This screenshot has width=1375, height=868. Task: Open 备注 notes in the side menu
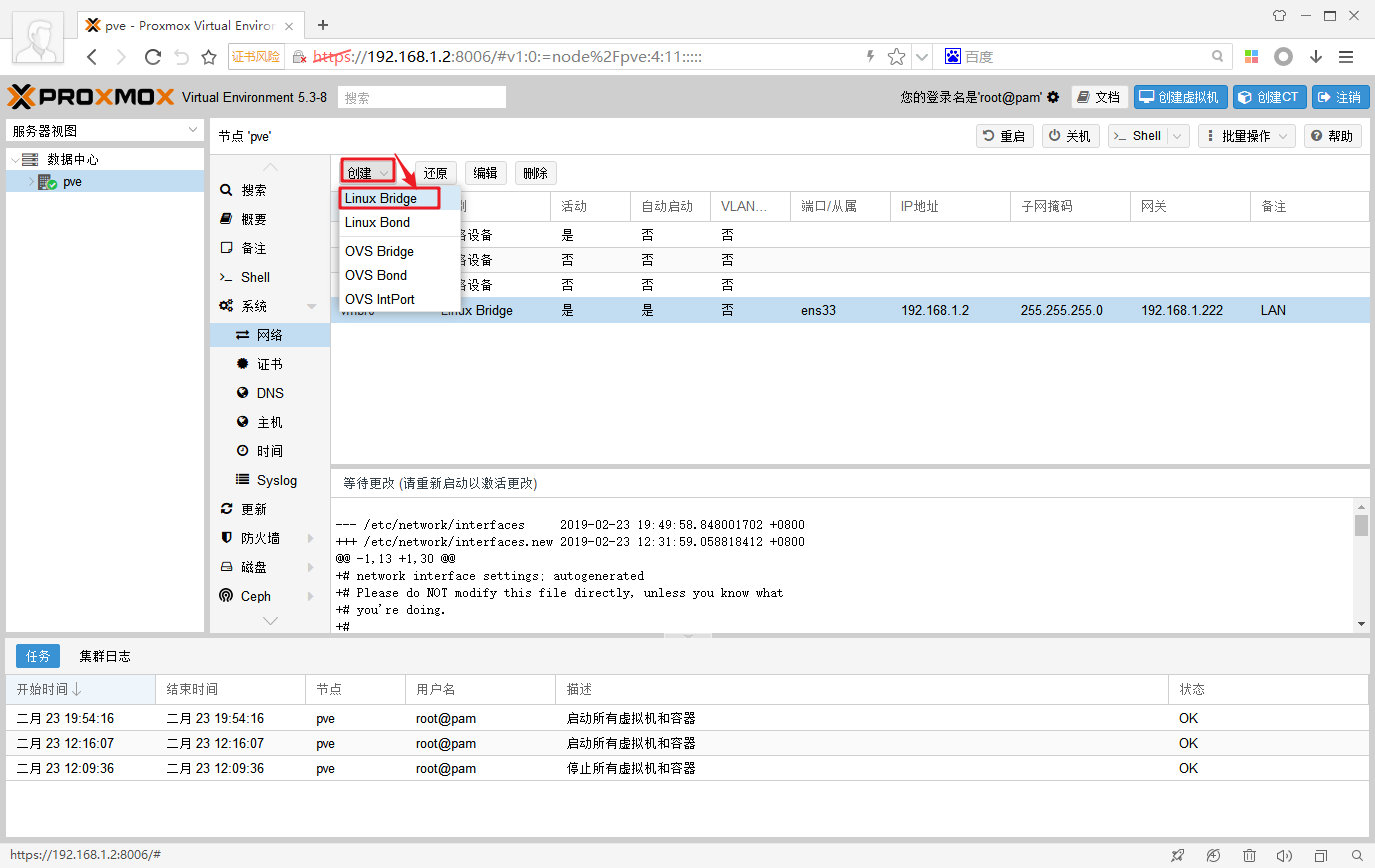tap(270, 248)
